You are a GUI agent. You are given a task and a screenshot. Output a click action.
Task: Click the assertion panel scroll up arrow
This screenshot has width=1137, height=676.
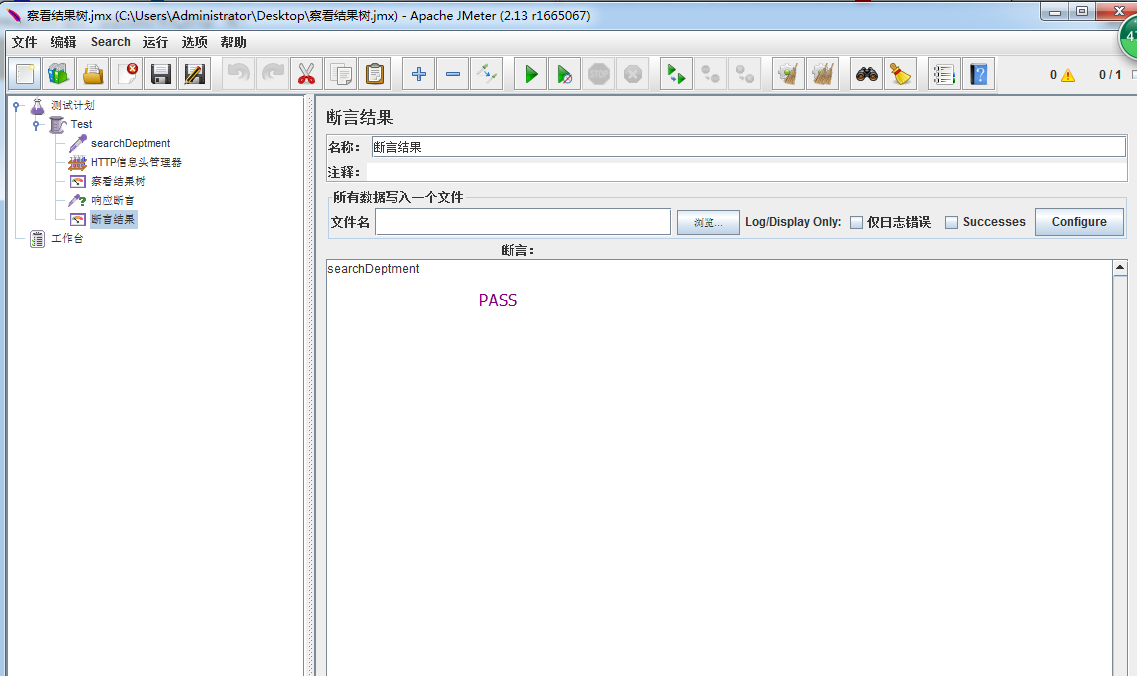click(1120, 268)
